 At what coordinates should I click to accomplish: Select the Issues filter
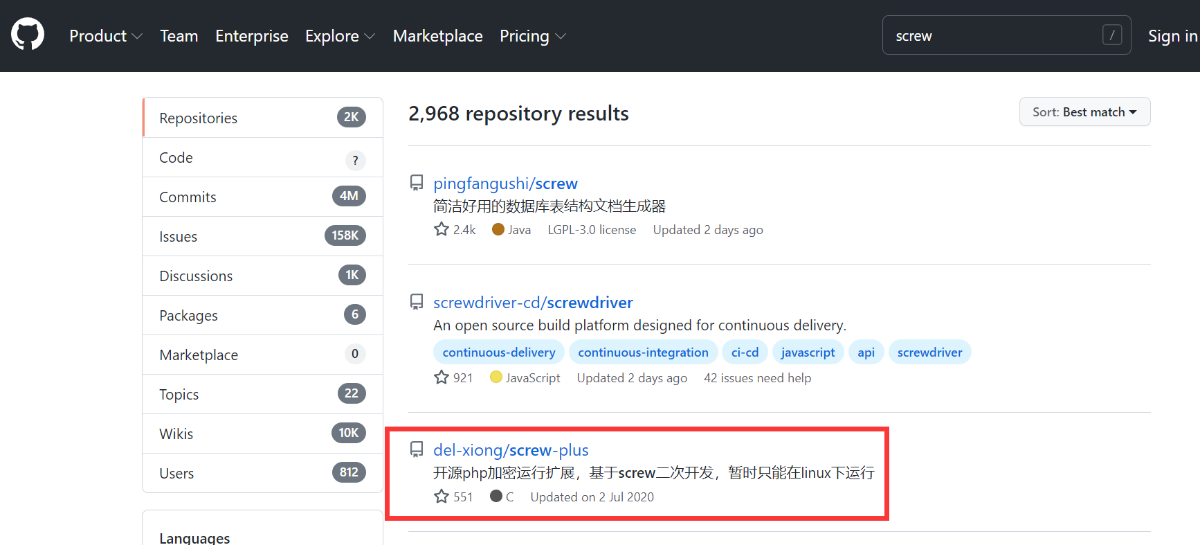263,237
